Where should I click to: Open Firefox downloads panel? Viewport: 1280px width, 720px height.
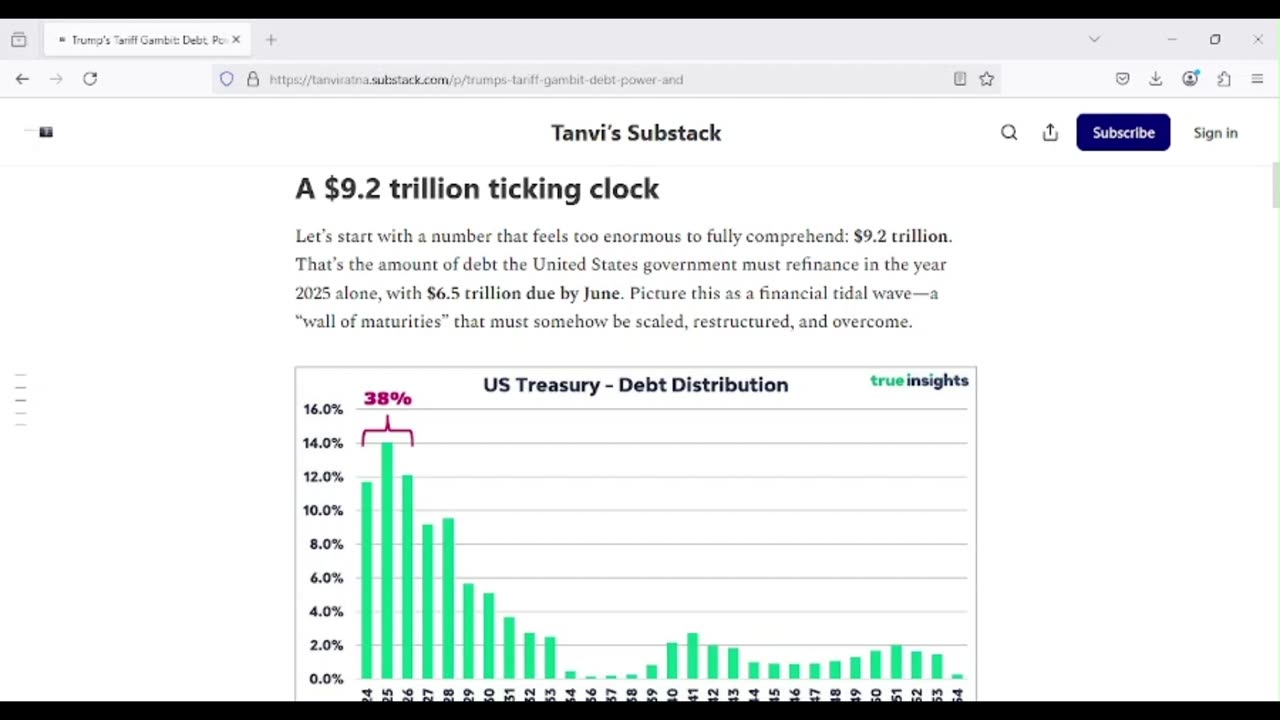(1156, 79)
